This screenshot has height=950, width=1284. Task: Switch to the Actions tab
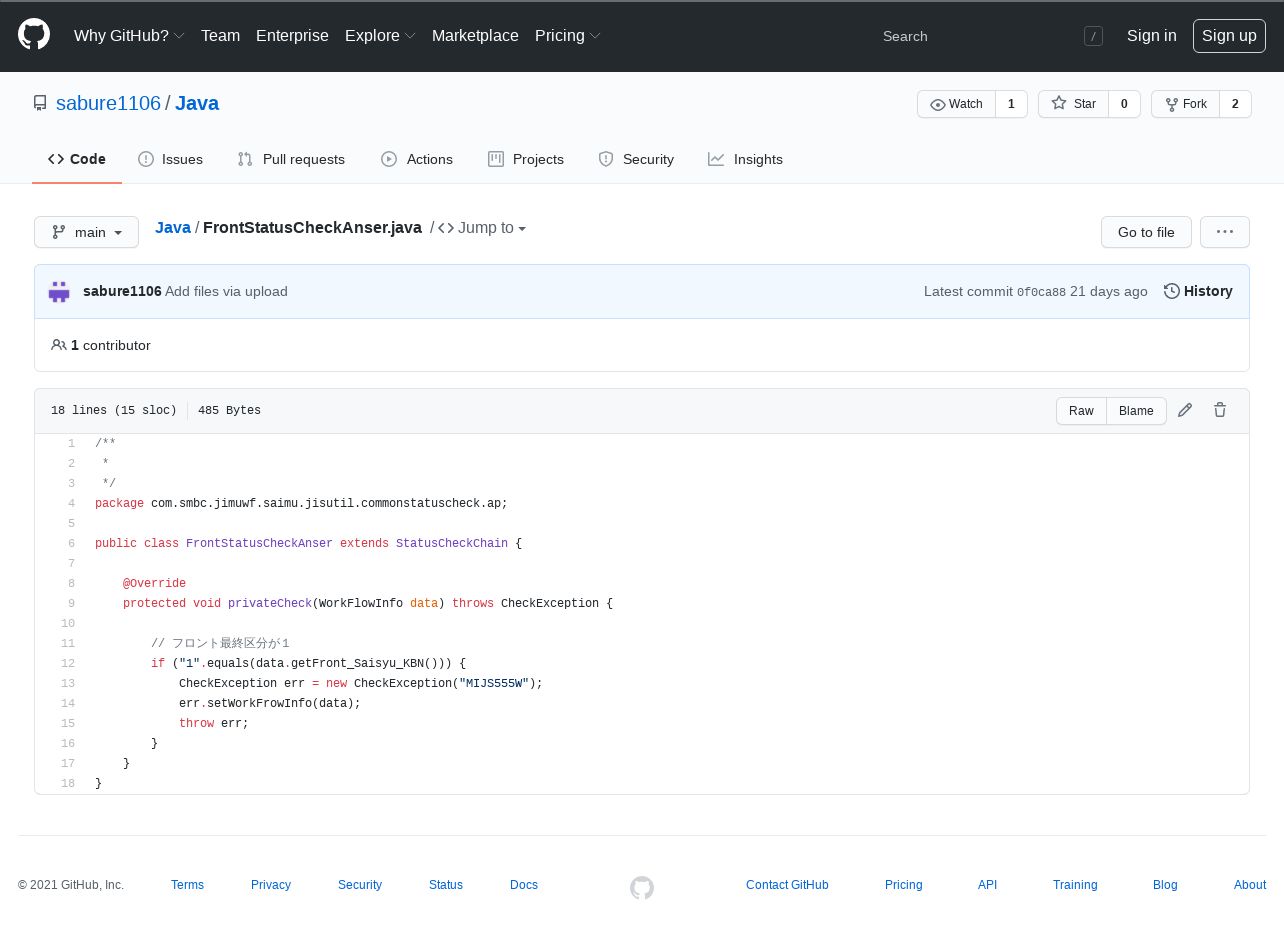coord(417,159)
